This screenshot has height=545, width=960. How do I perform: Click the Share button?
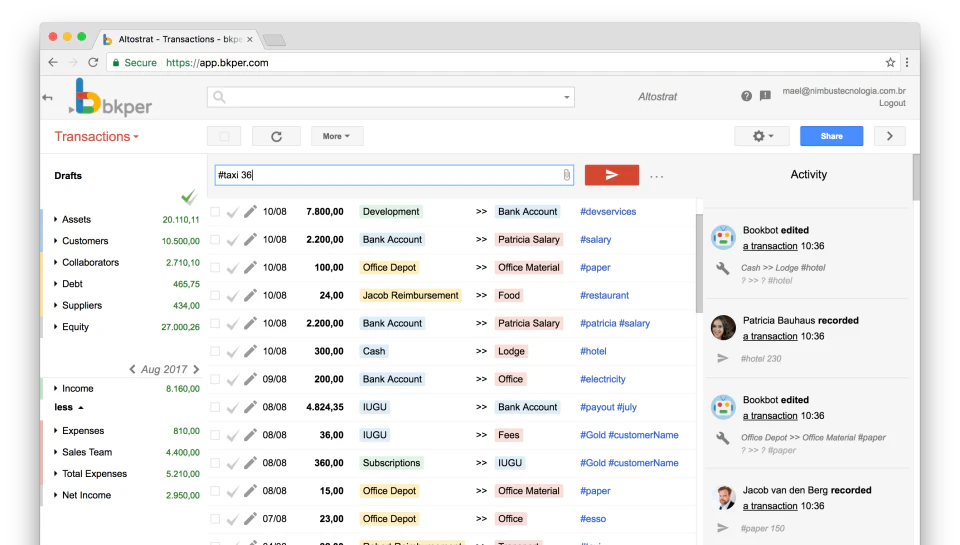tap(831, 136)
